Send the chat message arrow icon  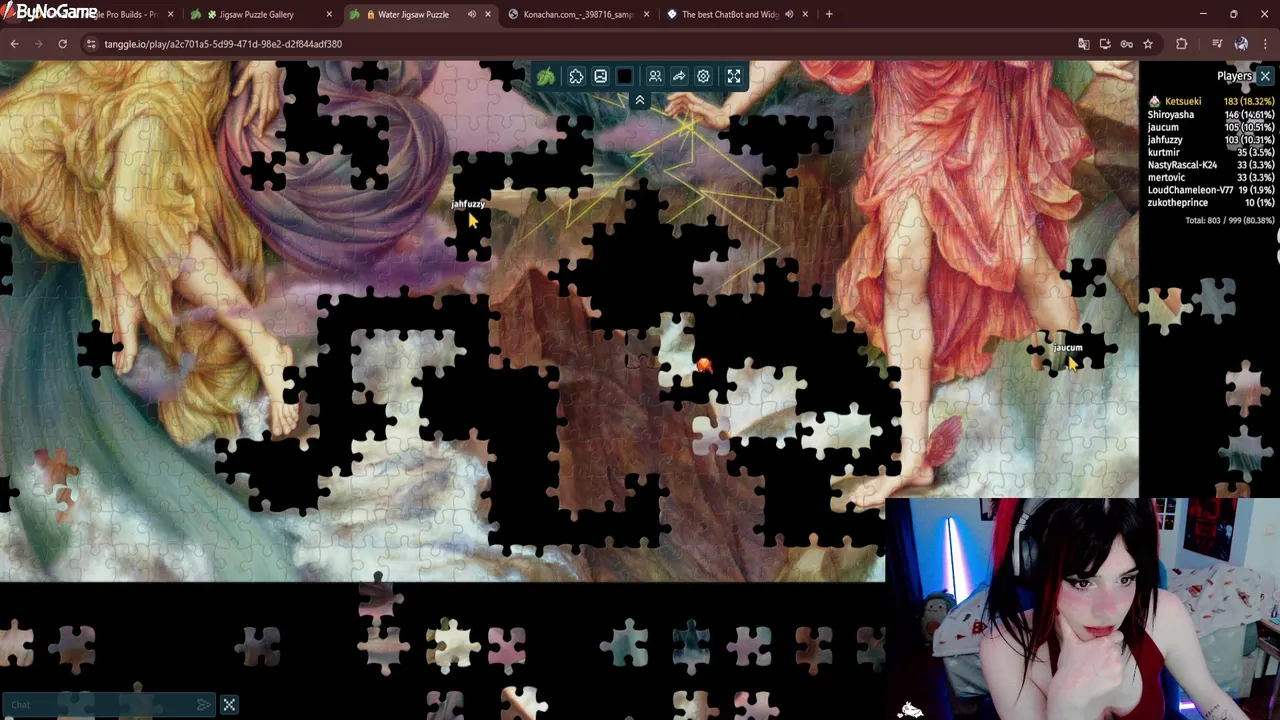click(x=204, y=705)
